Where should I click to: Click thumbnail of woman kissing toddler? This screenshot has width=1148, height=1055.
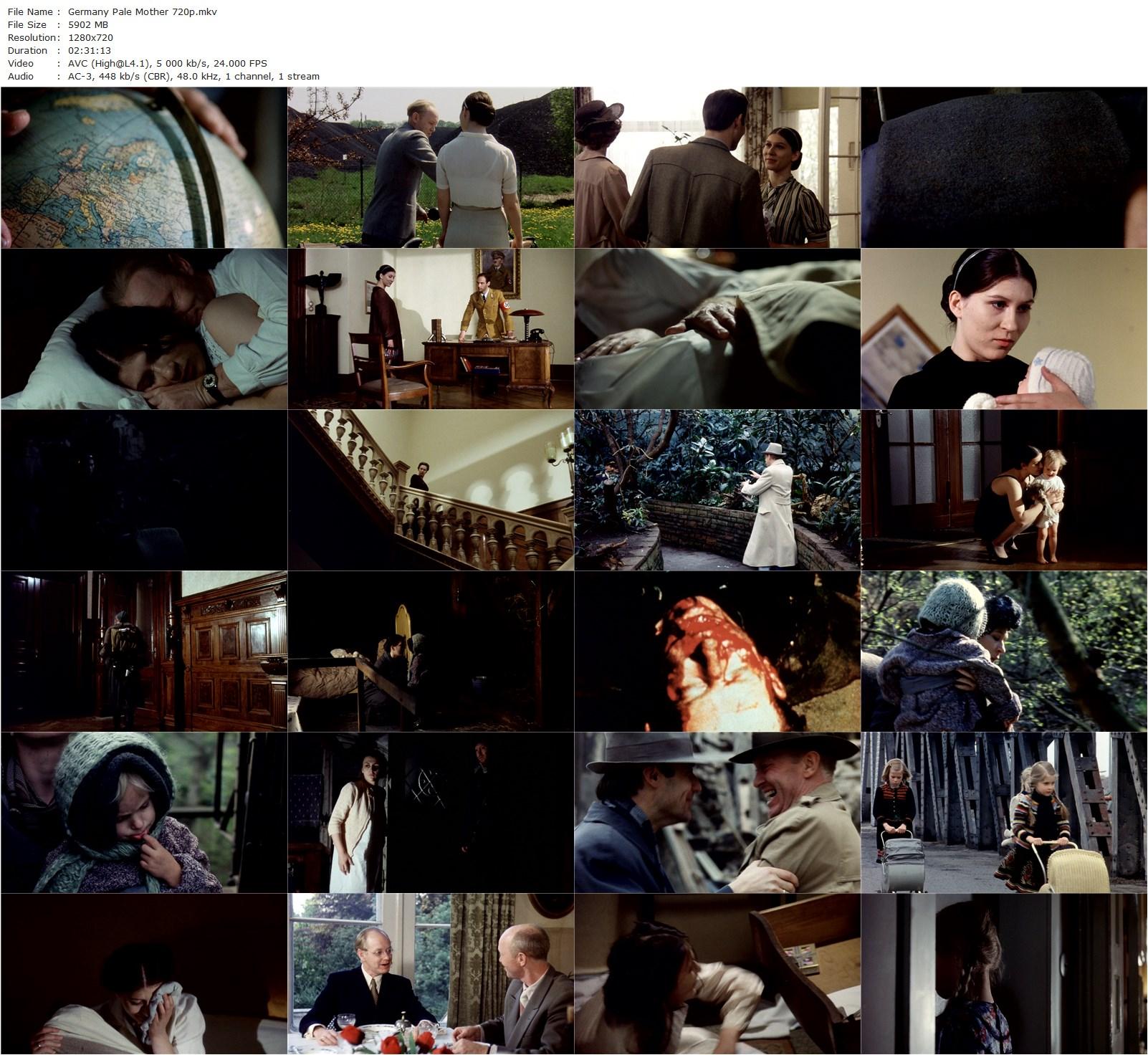point(1003,490)
